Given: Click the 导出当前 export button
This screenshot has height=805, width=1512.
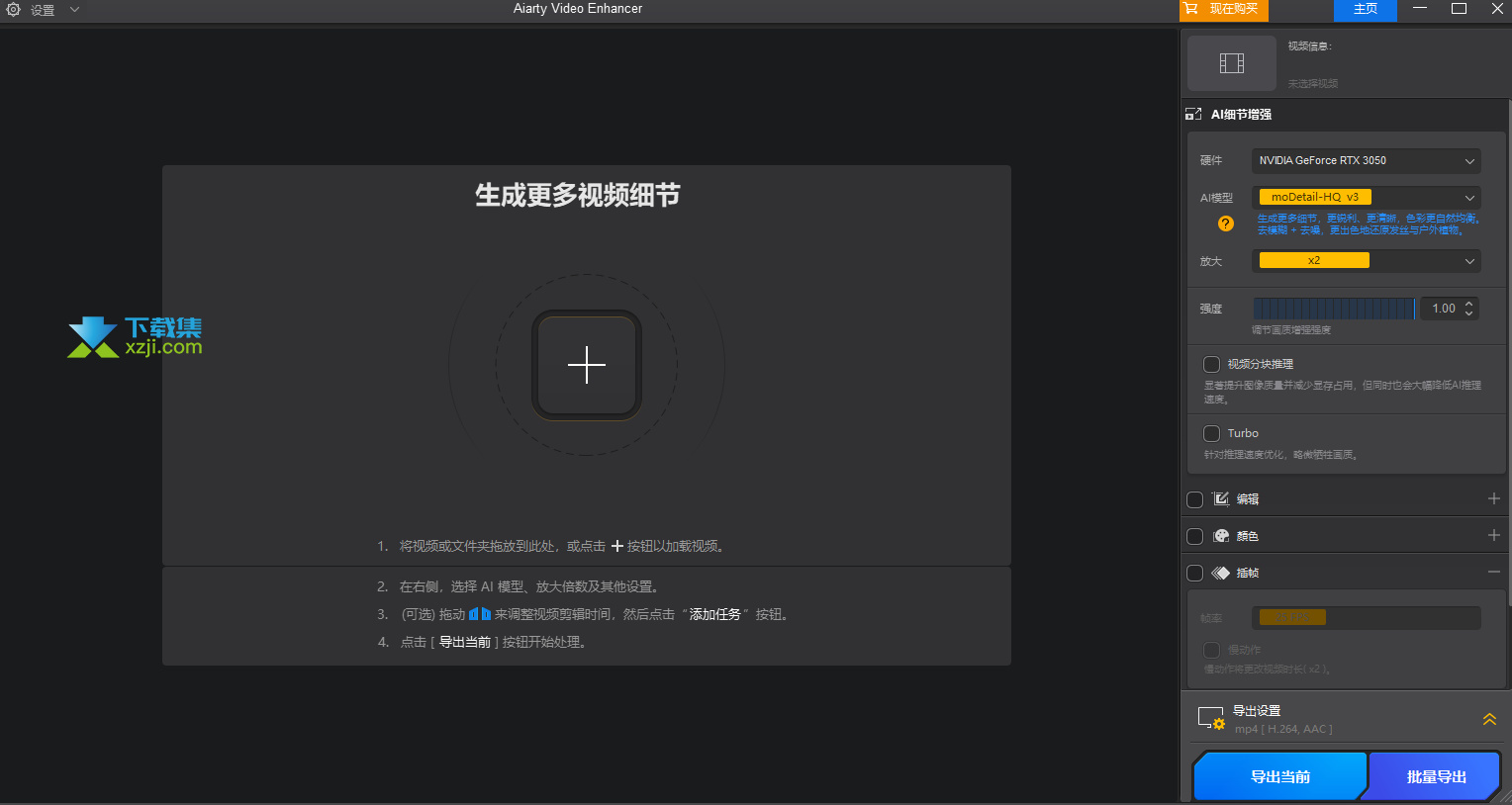Looking at the screenshot, I should click(1279, 775).
